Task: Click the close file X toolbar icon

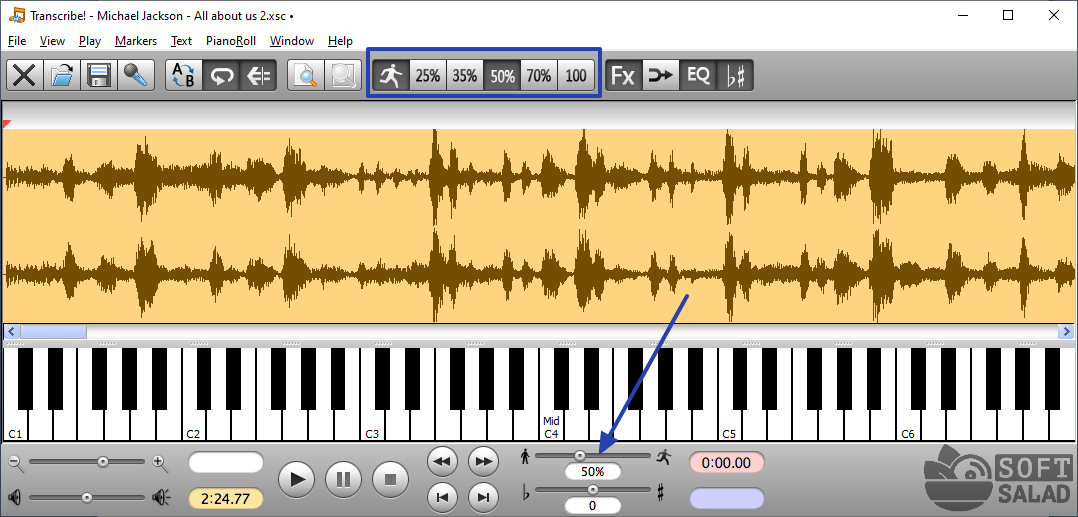Action: point(25,75)
